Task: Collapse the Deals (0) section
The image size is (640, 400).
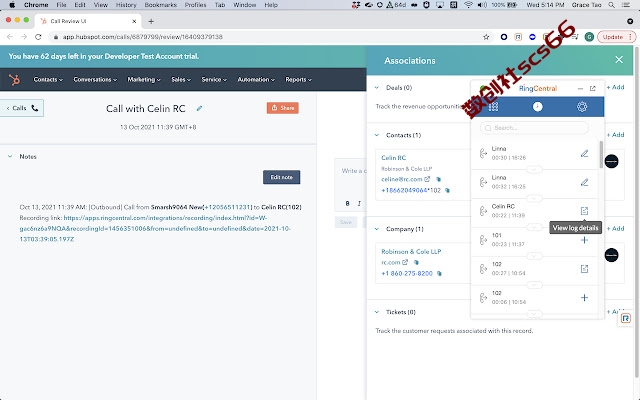Action: [377, 87]
